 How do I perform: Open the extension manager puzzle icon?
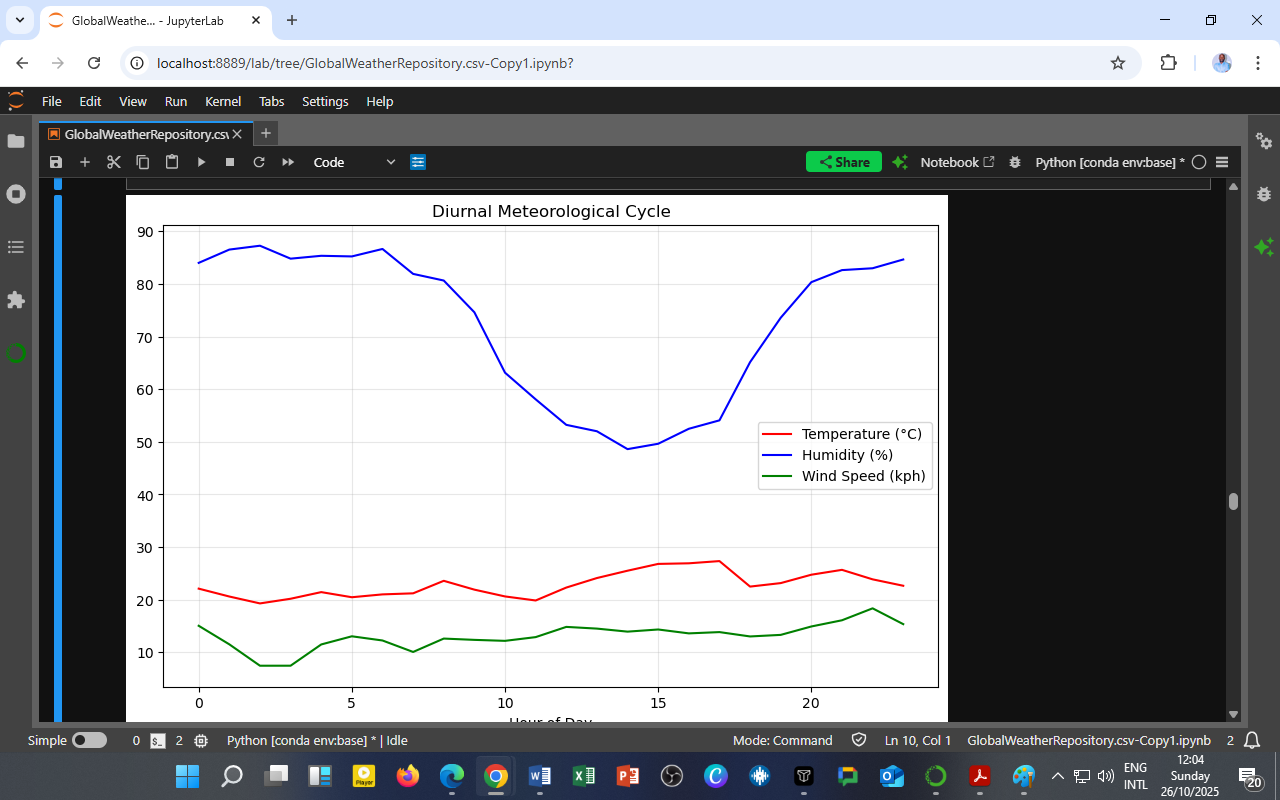[x=16, y=300]
